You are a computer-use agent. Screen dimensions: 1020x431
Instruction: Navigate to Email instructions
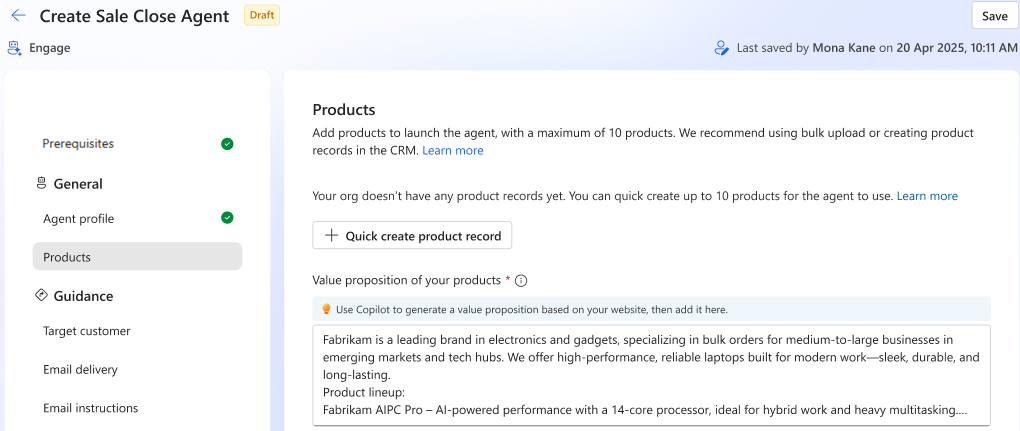(90, 408)
